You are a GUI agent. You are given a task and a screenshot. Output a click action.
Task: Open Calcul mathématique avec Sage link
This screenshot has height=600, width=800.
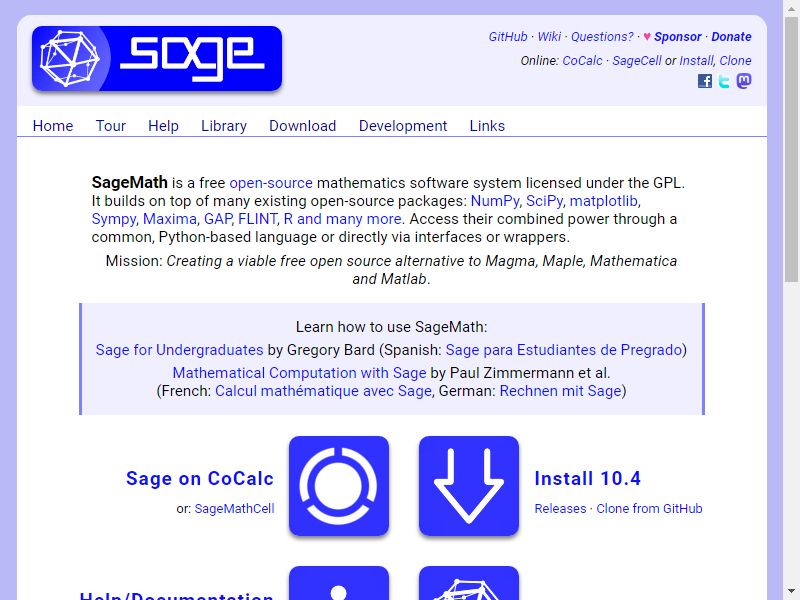click(323, 391)
